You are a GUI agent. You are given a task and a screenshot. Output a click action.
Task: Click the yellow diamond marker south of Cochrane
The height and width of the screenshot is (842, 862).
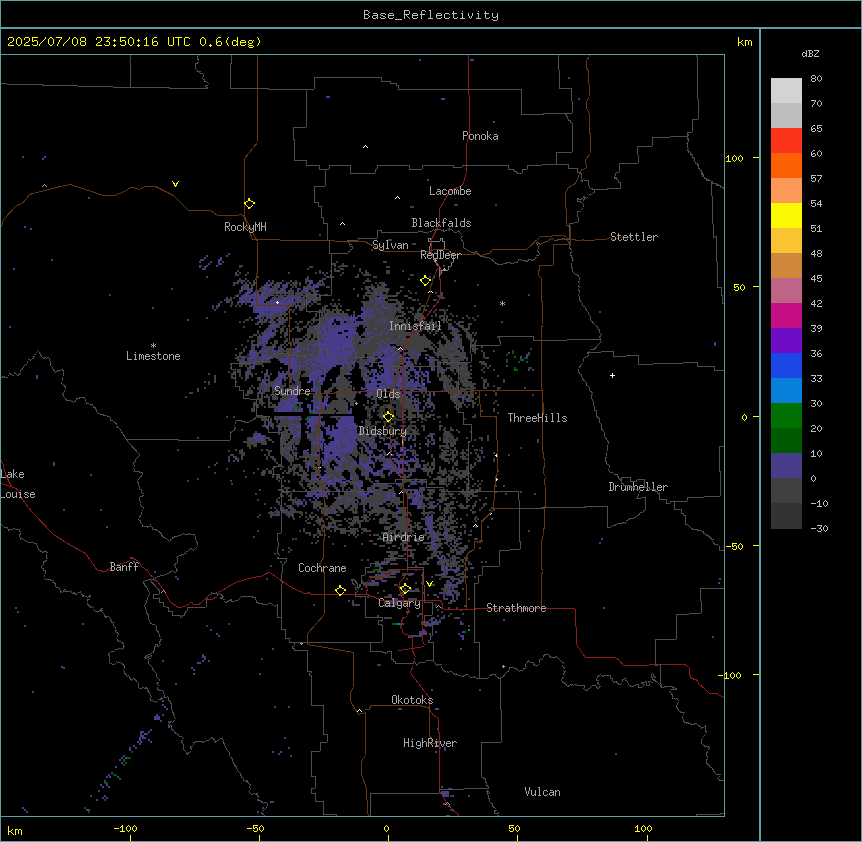[x=340, y=590]
